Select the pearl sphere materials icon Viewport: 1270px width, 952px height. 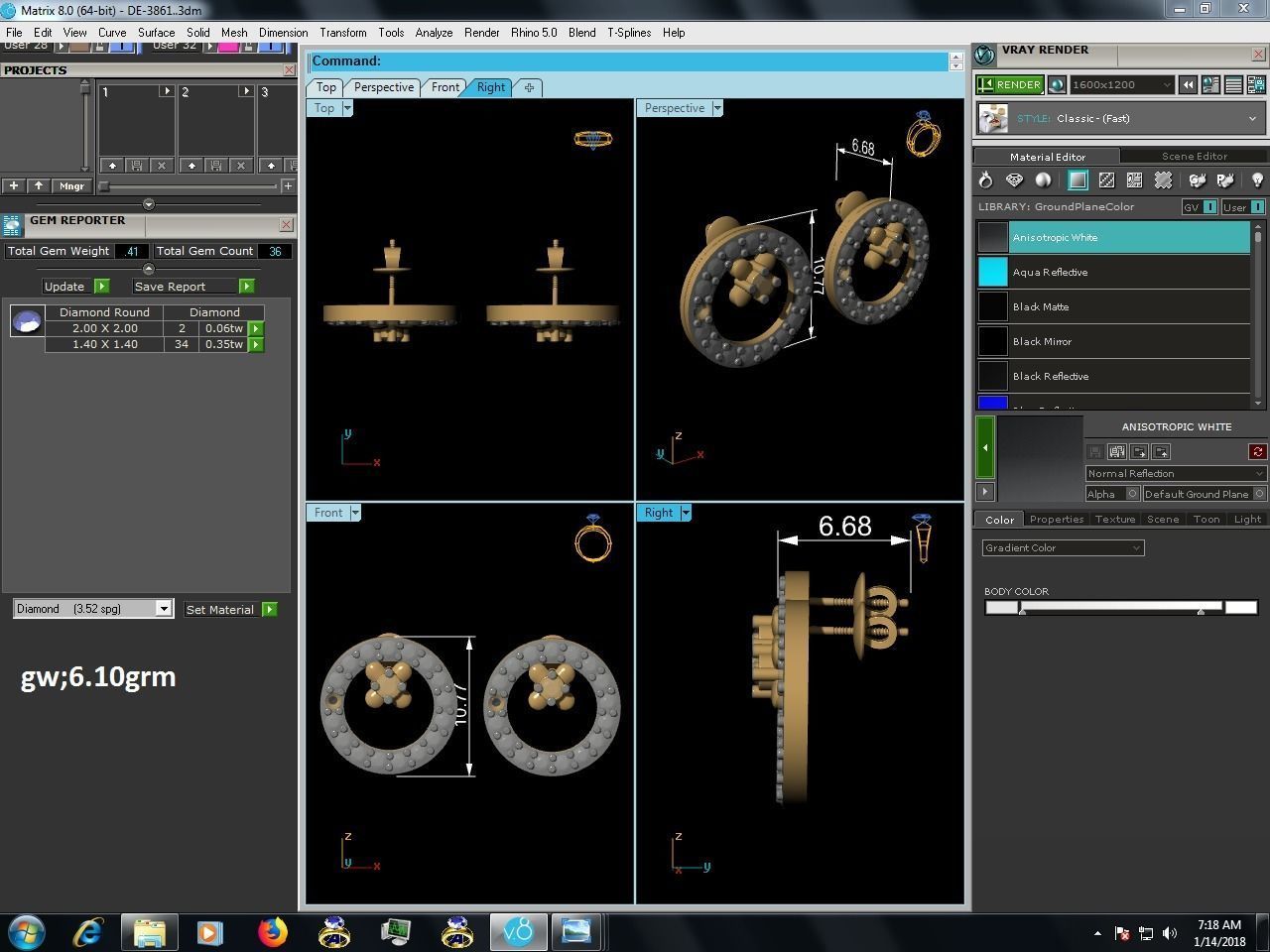[x=1043, y=180]
